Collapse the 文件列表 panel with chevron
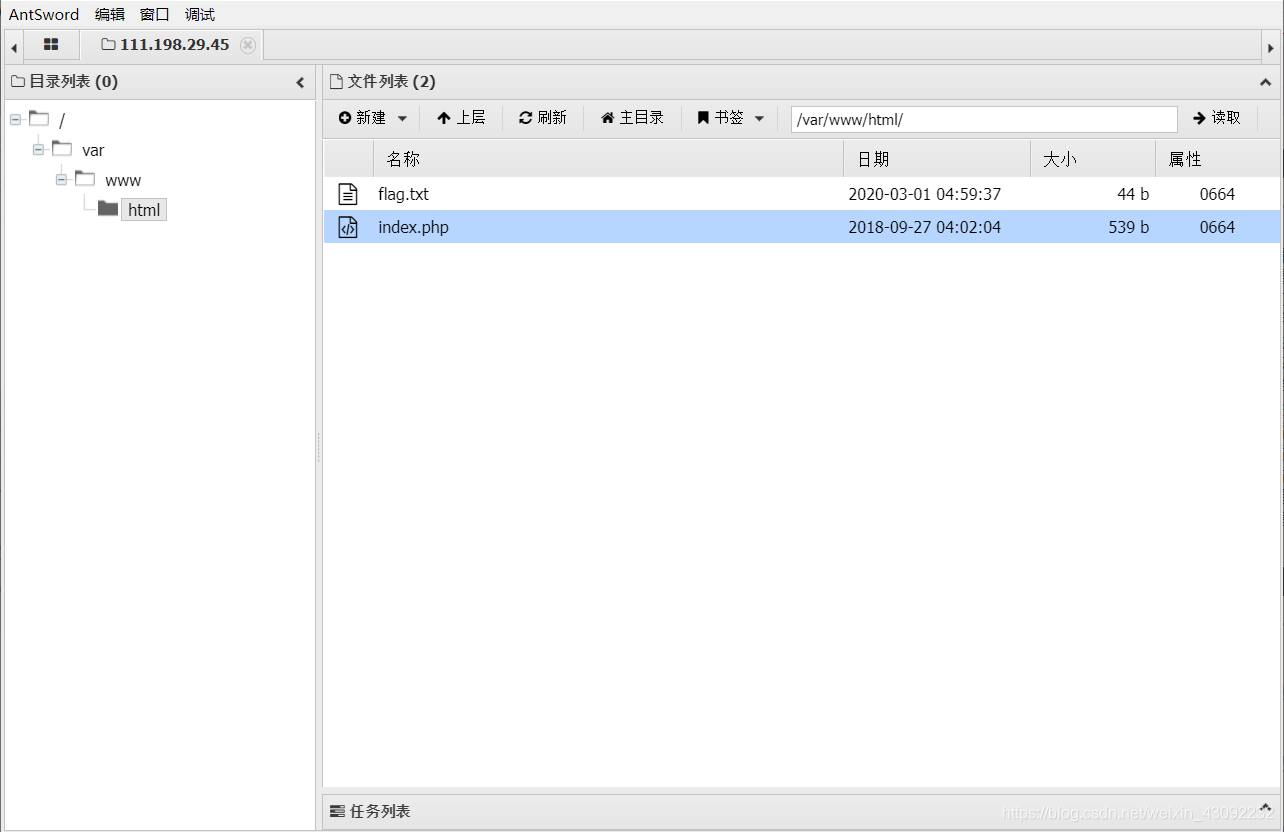The image size is (1284, 832). [1265, 83]
